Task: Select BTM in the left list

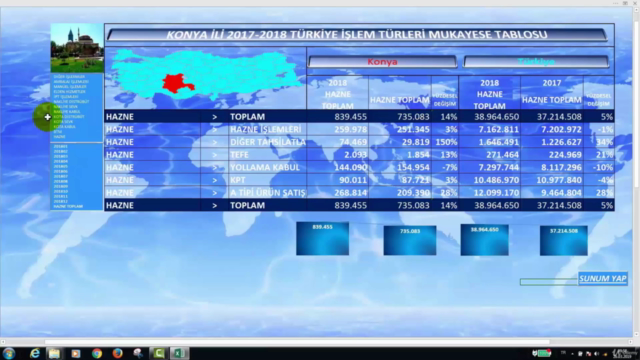Action: (x=58, y=132)
